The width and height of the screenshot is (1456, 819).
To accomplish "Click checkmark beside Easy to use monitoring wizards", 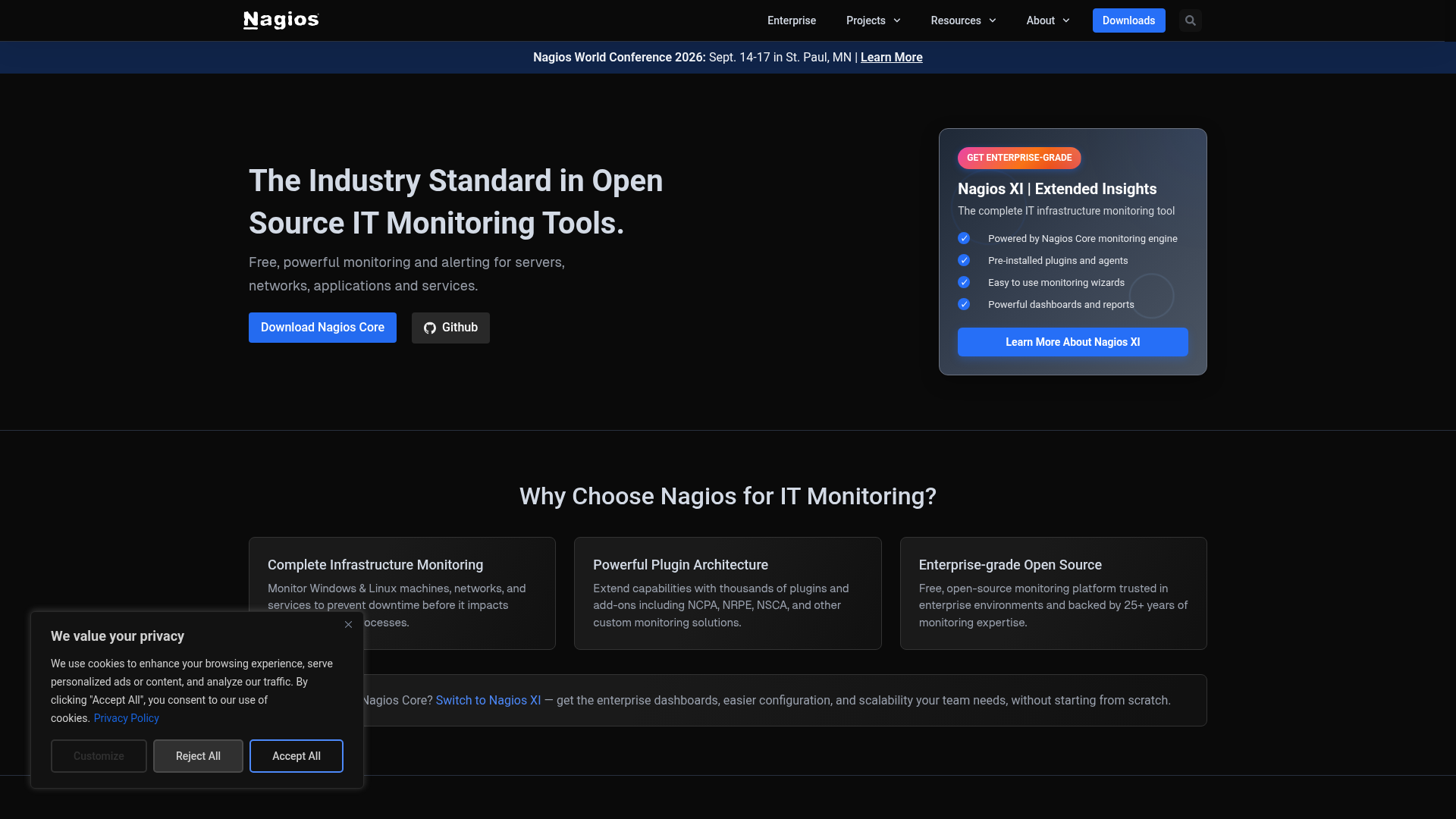I will coord(964,282).
